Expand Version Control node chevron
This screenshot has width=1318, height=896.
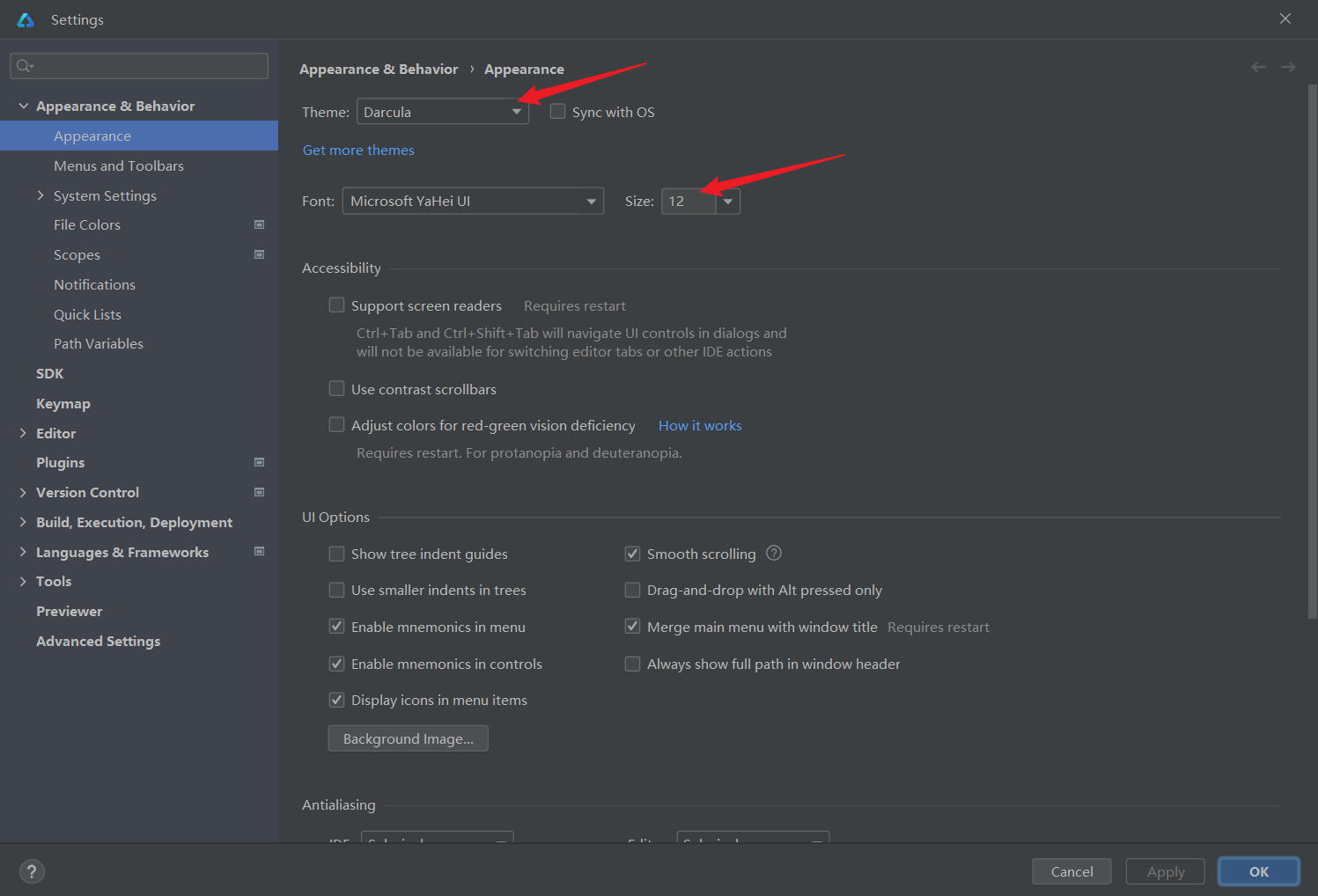[x=23, y=492]
